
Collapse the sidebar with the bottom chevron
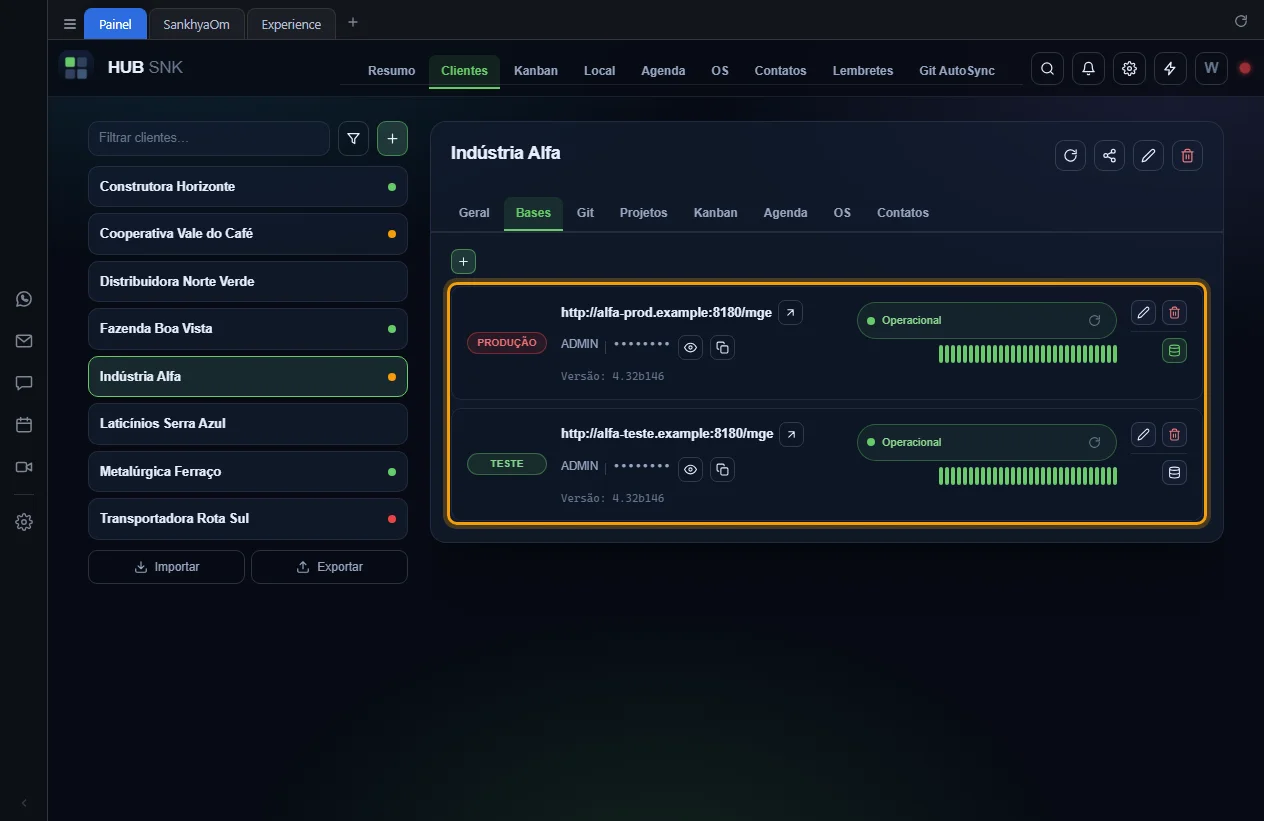point(24,803)
